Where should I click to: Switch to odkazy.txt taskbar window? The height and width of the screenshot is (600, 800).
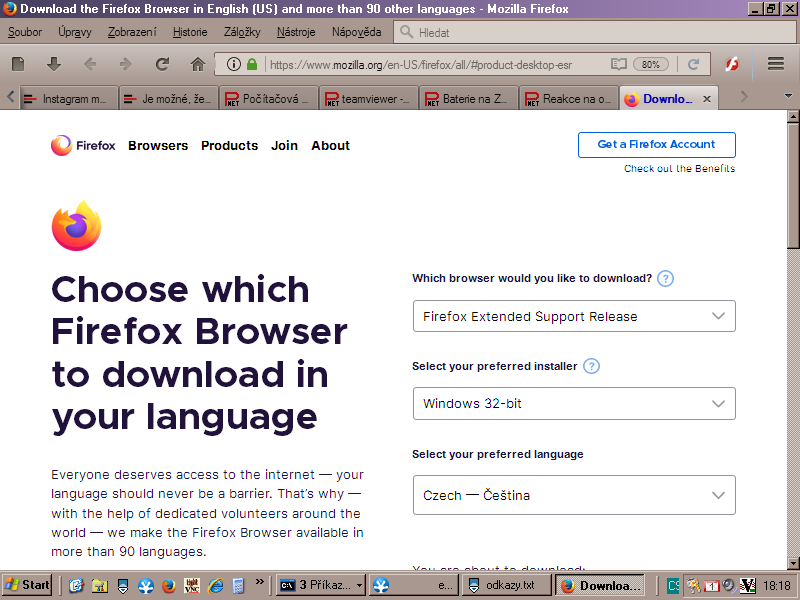click(507, 585)
